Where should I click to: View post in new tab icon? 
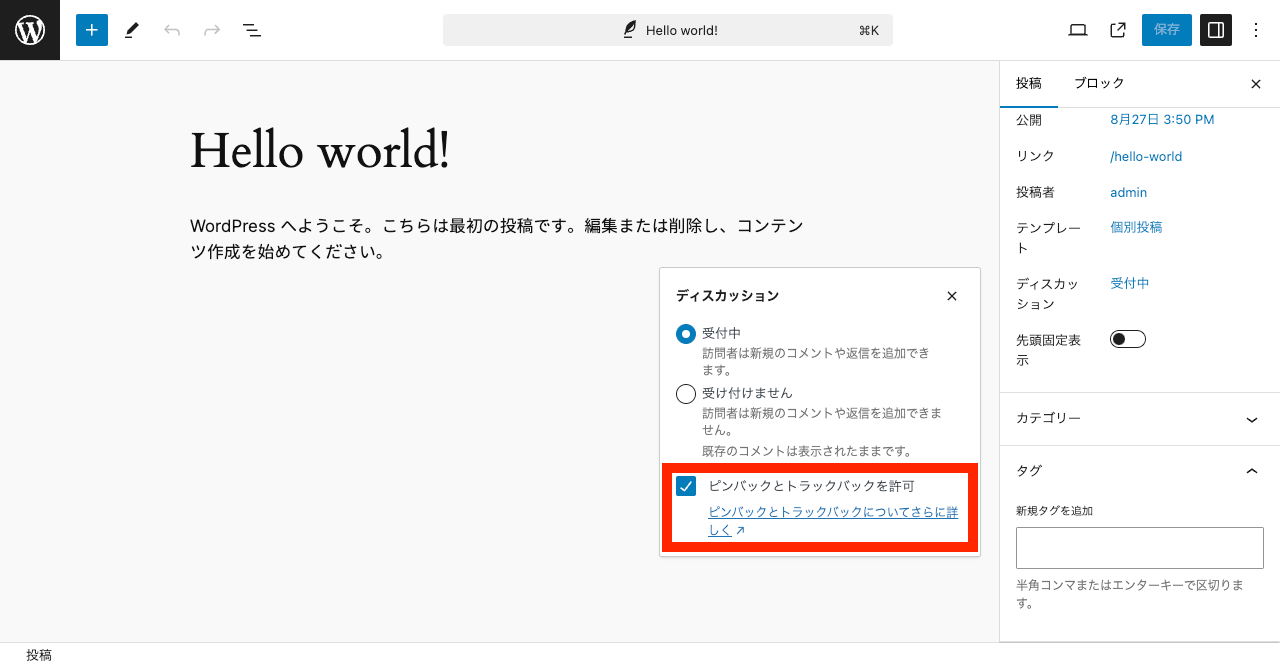click(1118, 30)
